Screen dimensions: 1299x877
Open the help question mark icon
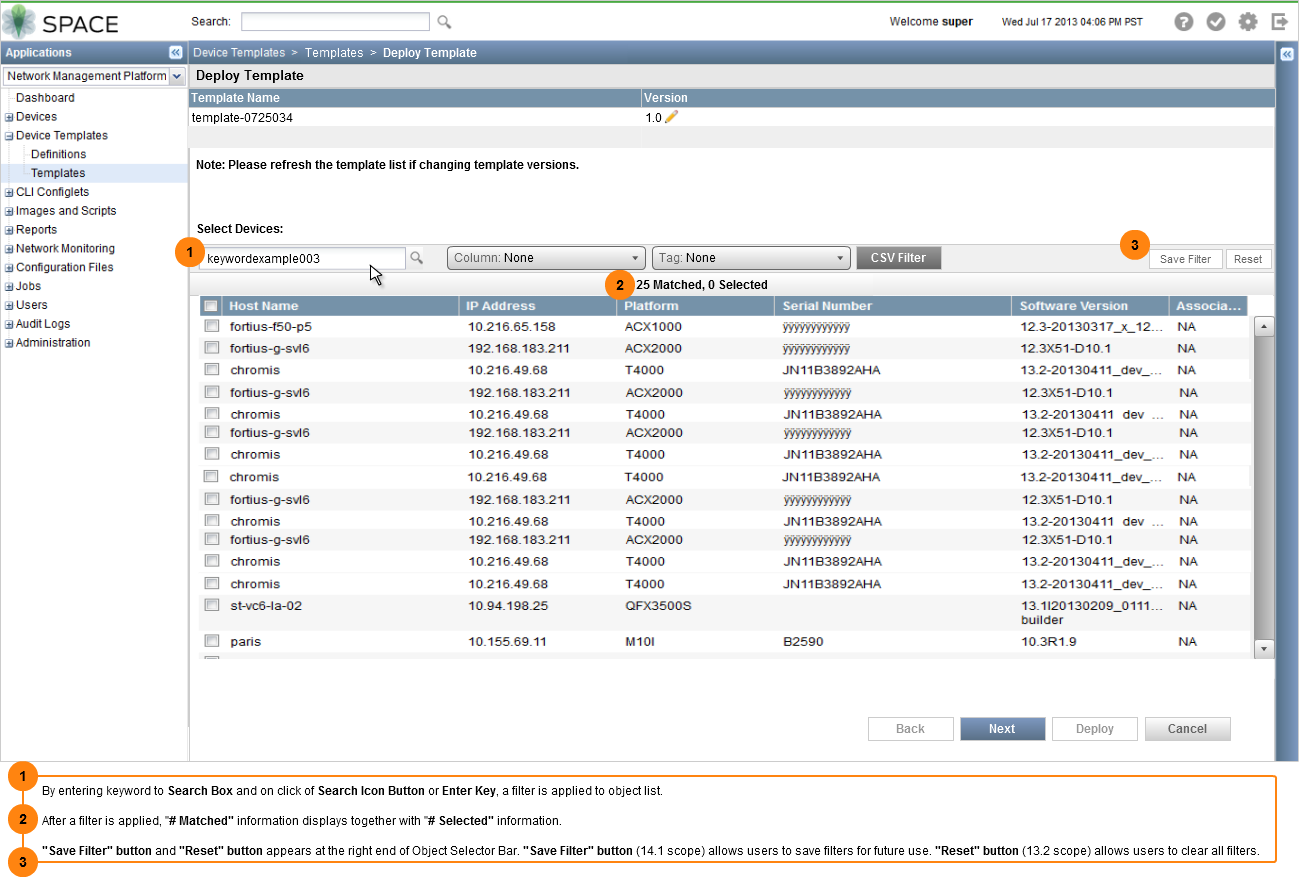[x=1184, y=22]
